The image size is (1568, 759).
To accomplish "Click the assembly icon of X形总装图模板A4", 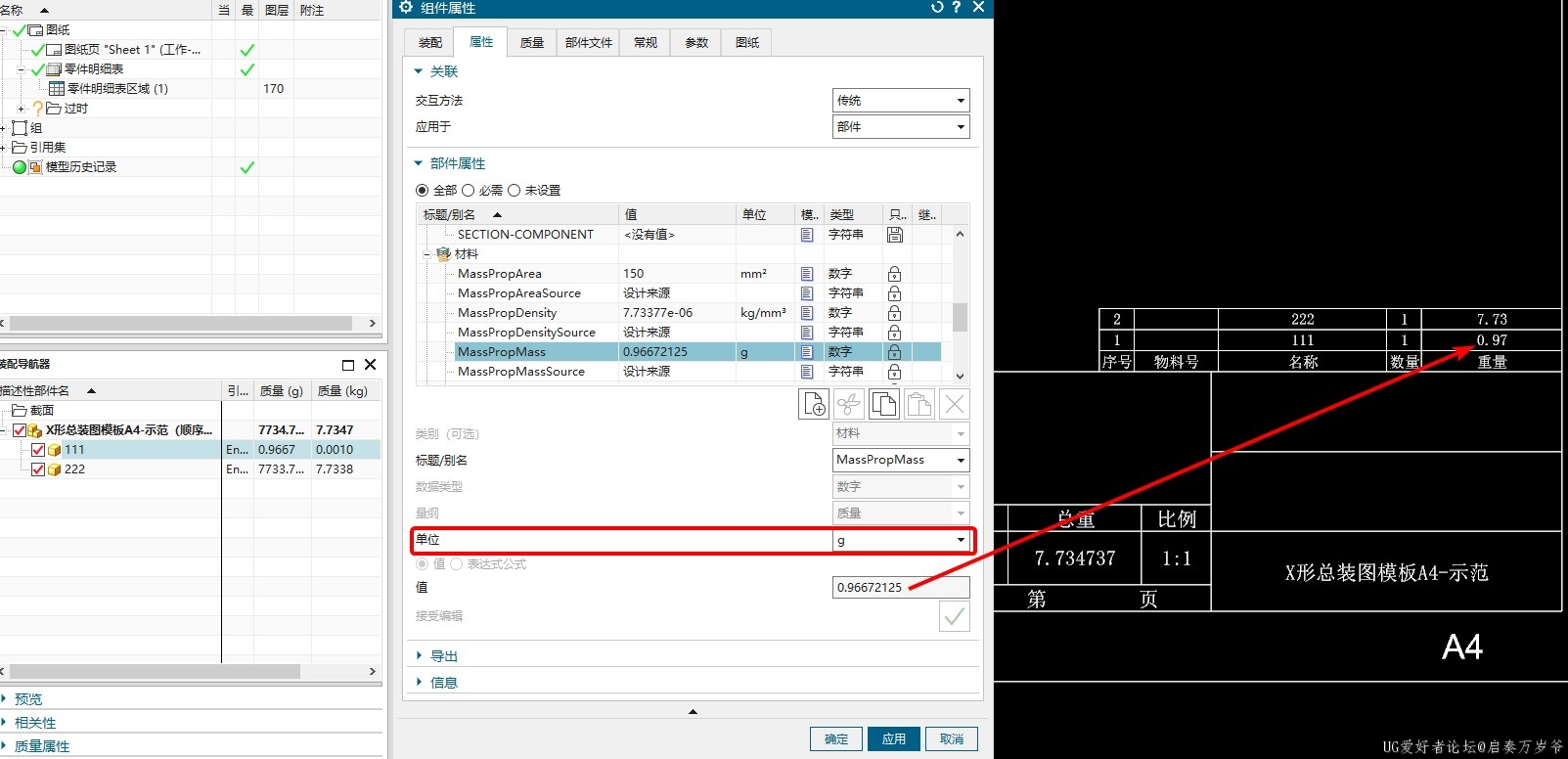I will click(35, 430).
